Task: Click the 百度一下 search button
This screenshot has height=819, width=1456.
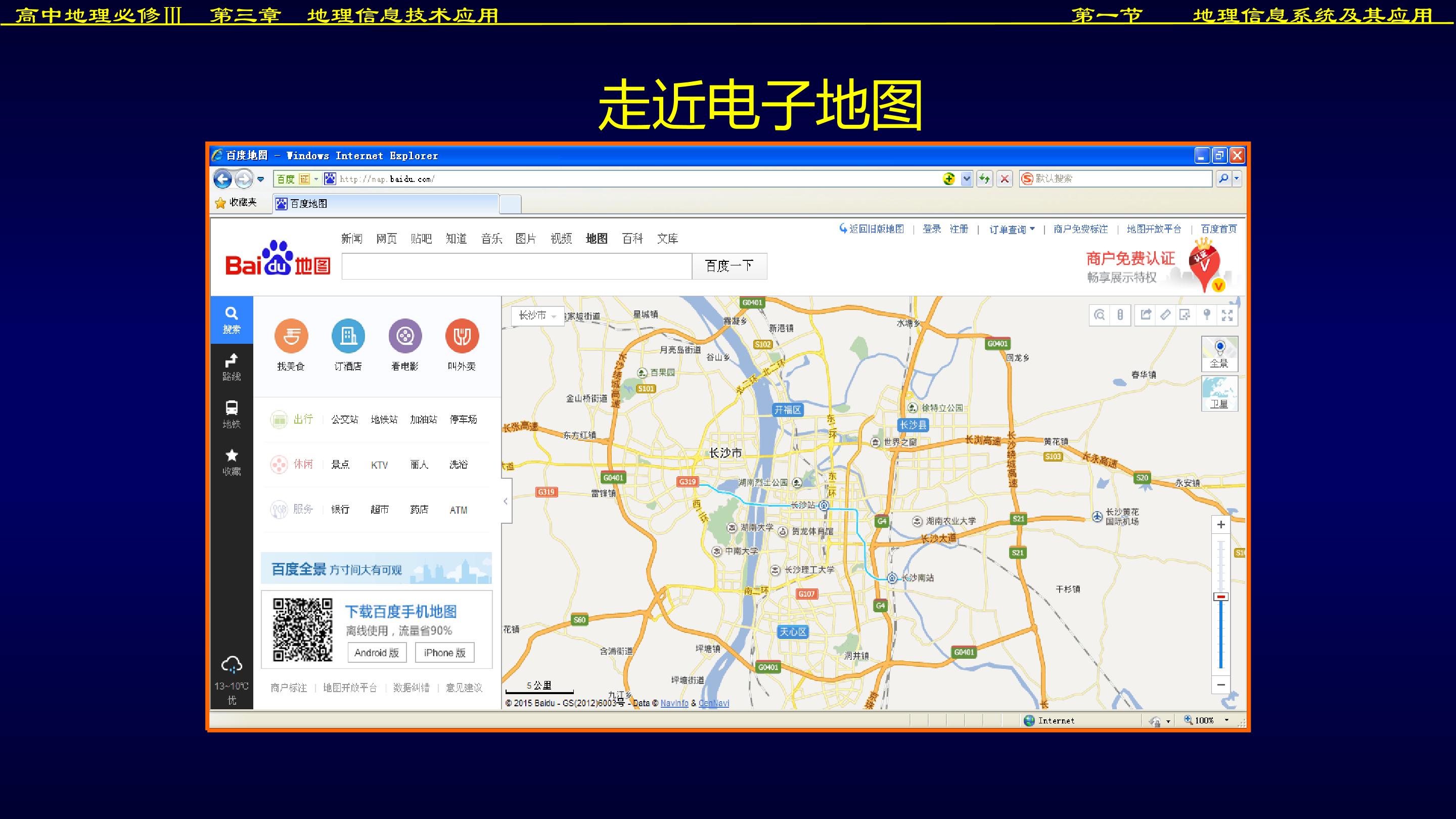Action: [x=729, y=266]
